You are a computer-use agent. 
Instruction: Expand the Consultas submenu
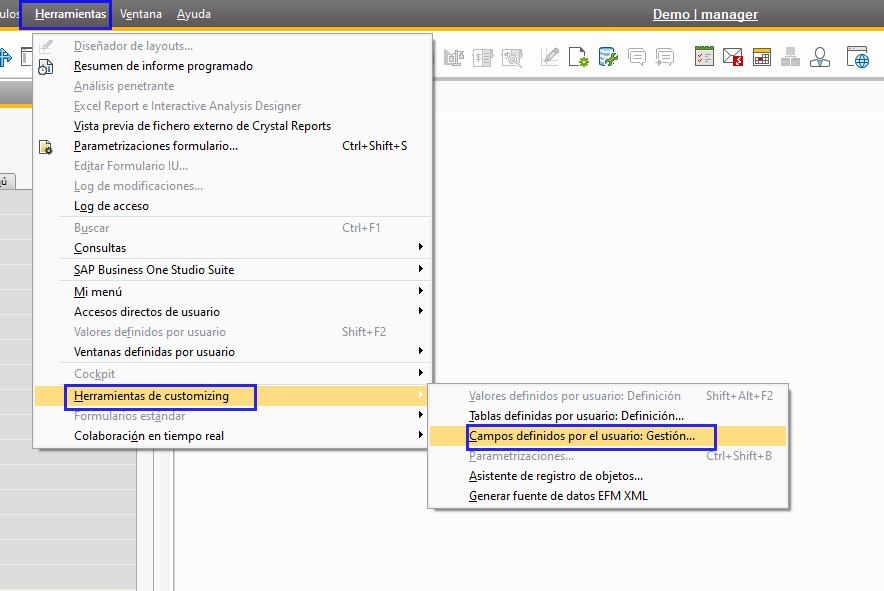421,247
